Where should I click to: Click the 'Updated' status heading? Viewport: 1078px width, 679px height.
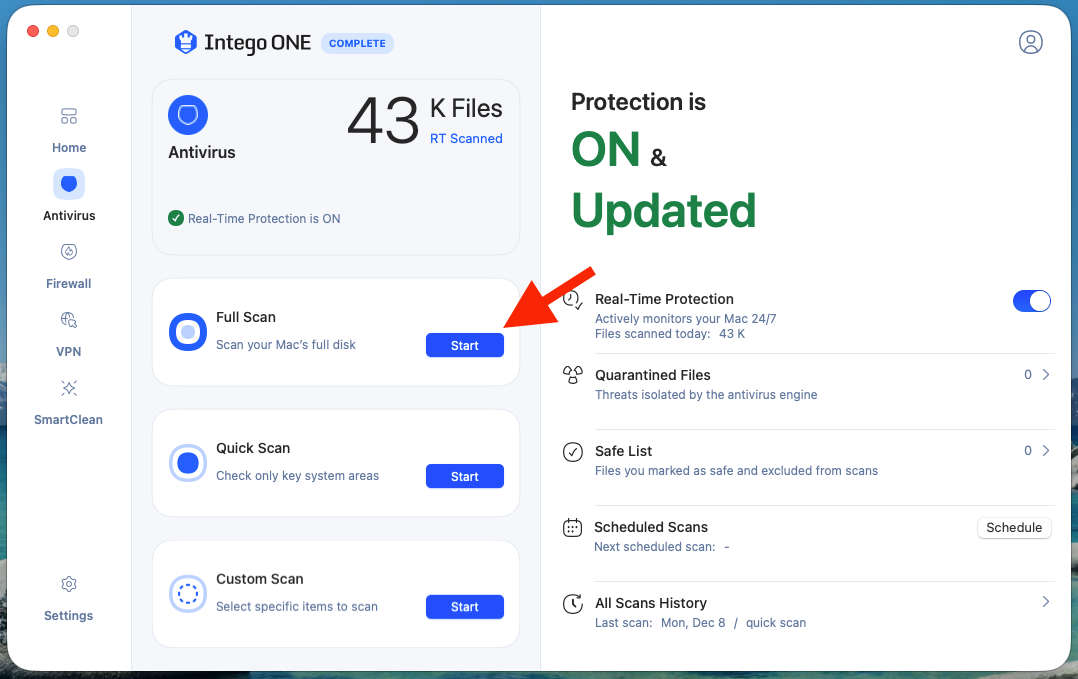click(x=663, y=210)
